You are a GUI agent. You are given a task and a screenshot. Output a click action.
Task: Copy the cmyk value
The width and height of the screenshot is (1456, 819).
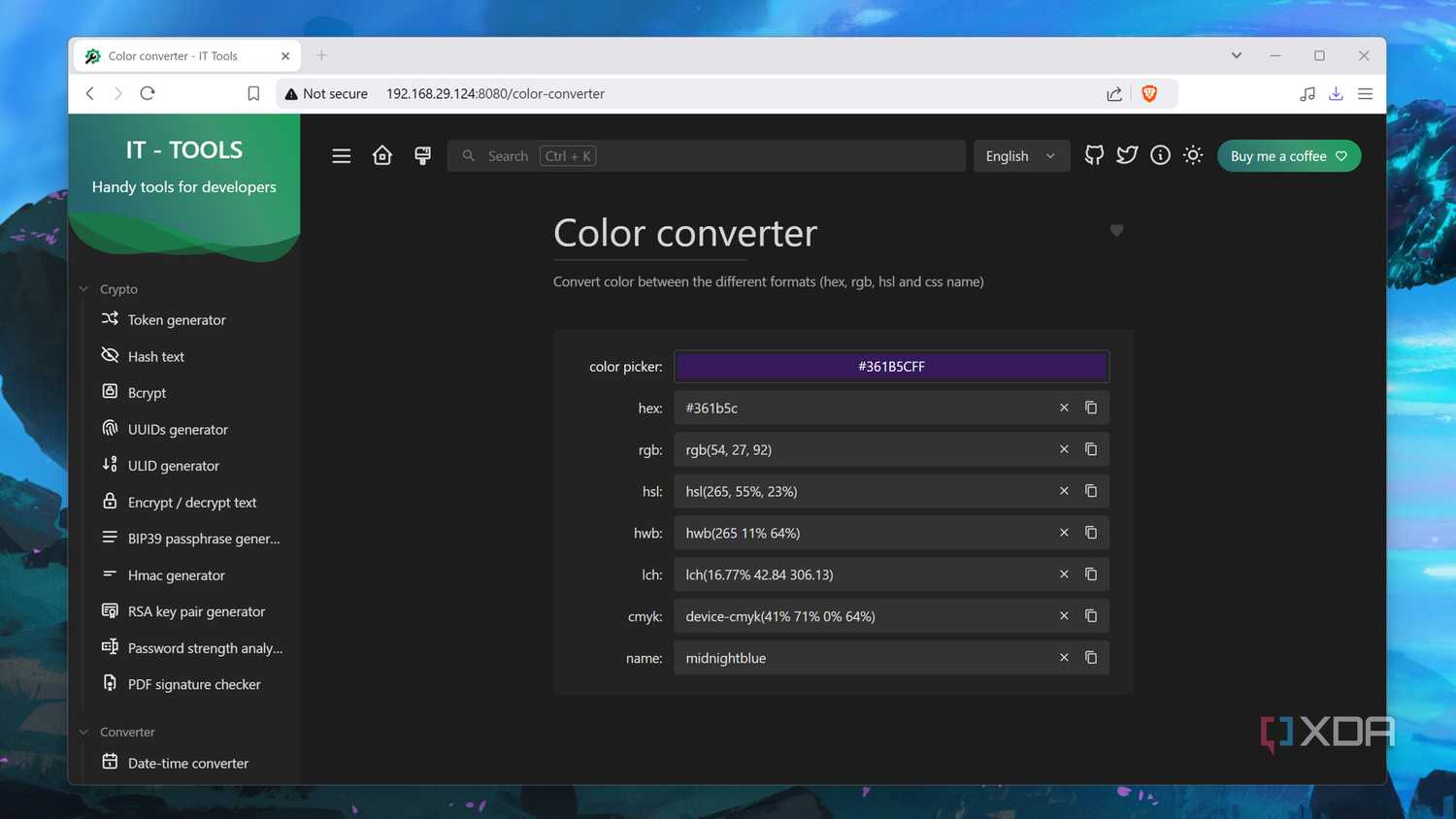[1091, 616]
